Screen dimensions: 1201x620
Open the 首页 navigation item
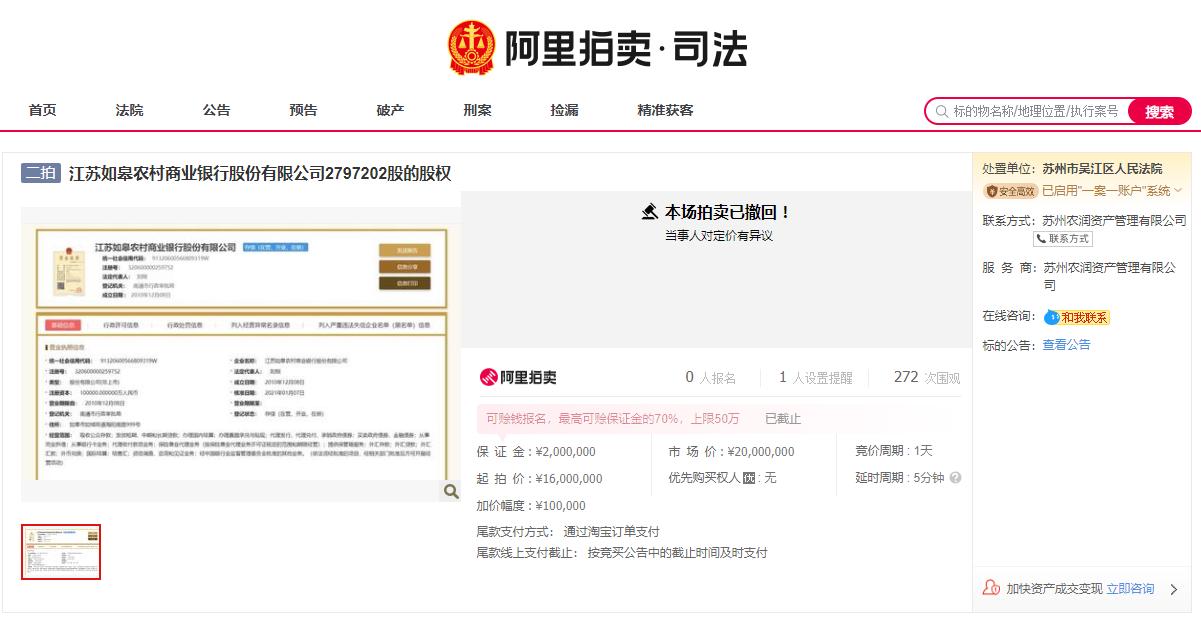point(42,110)
